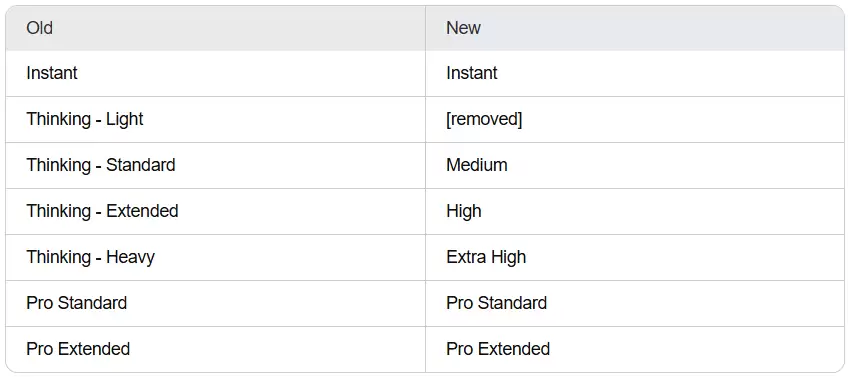849x377 pixels.
Task: Click the word "Thinking" in the Standard row
Action: click(x=58, y=165)
